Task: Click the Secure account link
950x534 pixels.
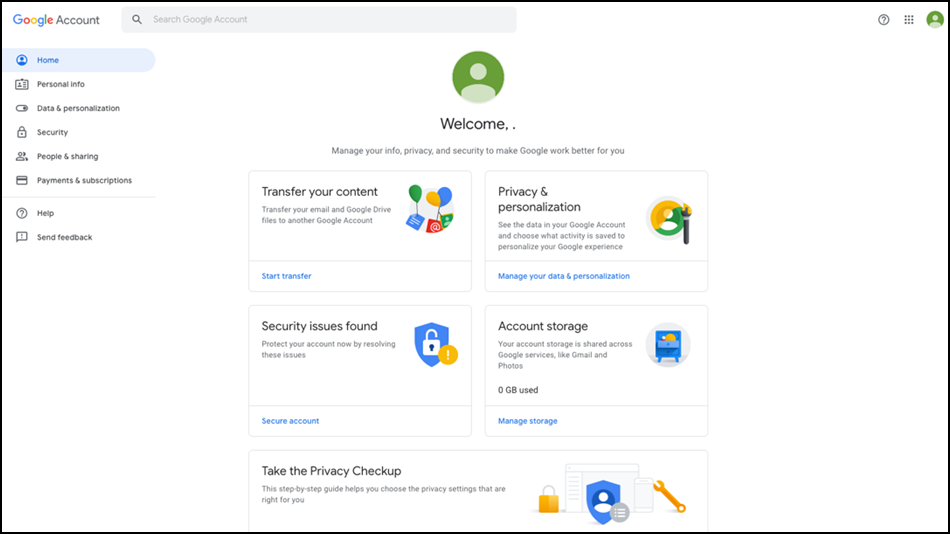Action: [x=290, y=421]
